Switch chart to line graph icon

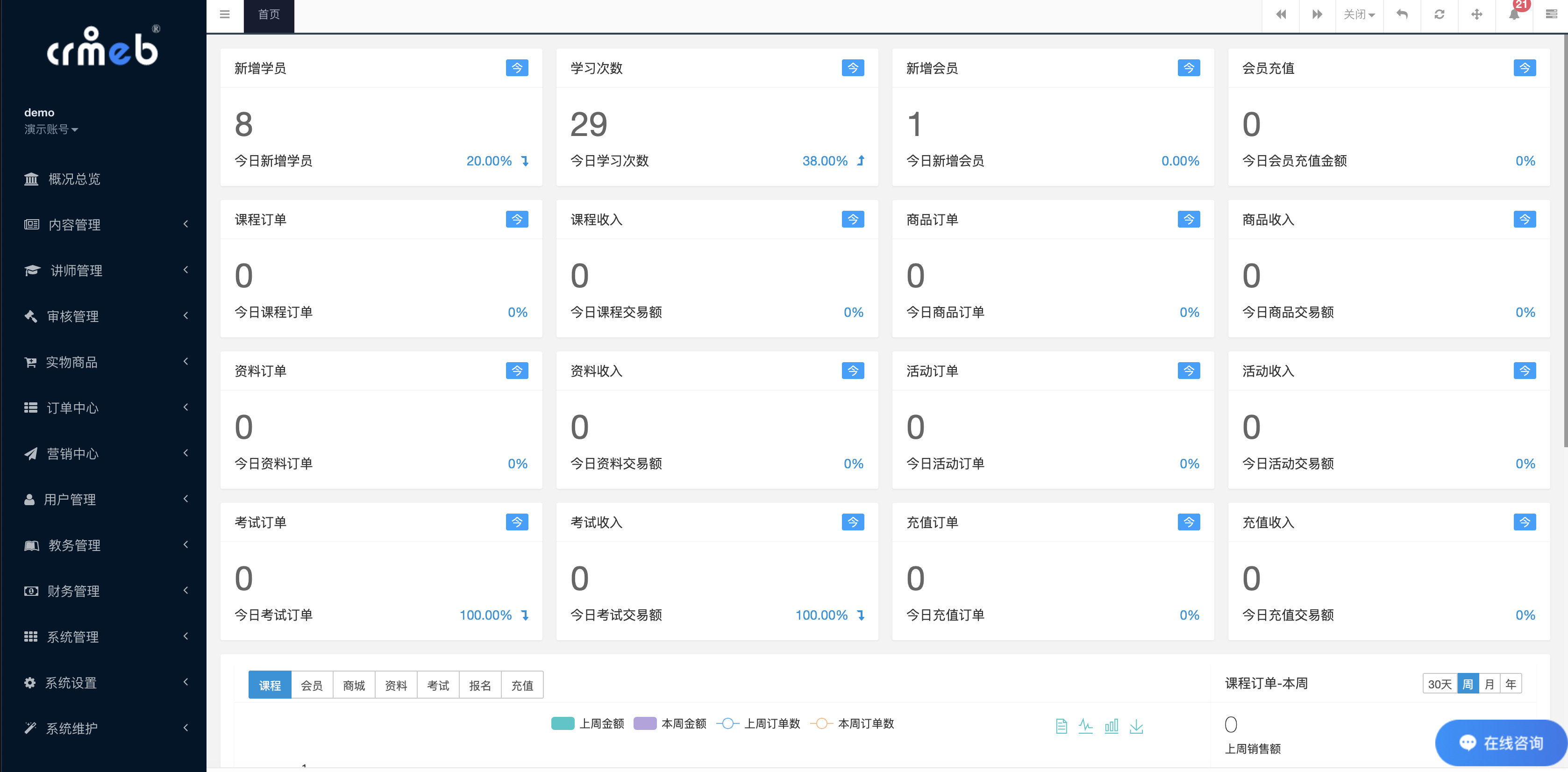pyautogui.click(x=1086, y=726)
